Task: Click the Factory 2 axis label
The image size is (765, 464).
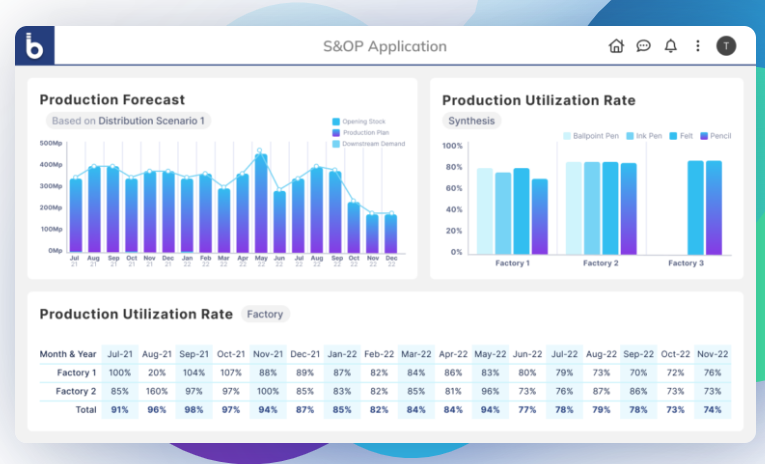Action: 601,263
